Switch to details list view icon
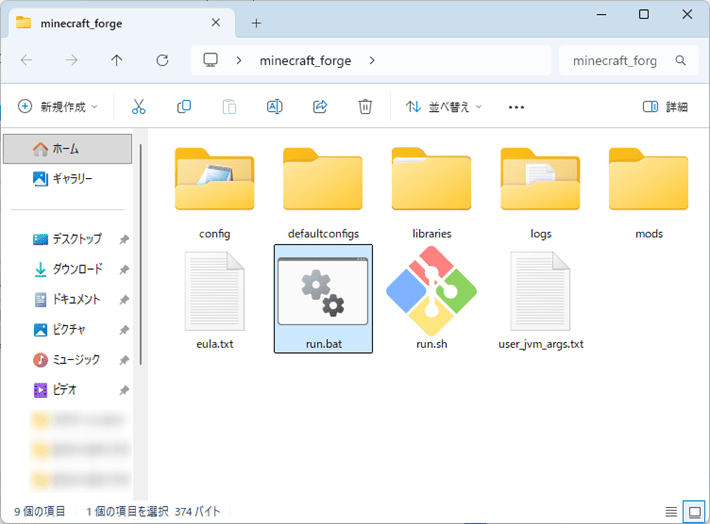This screenshot has width=710, height=524. pos(671,512)
